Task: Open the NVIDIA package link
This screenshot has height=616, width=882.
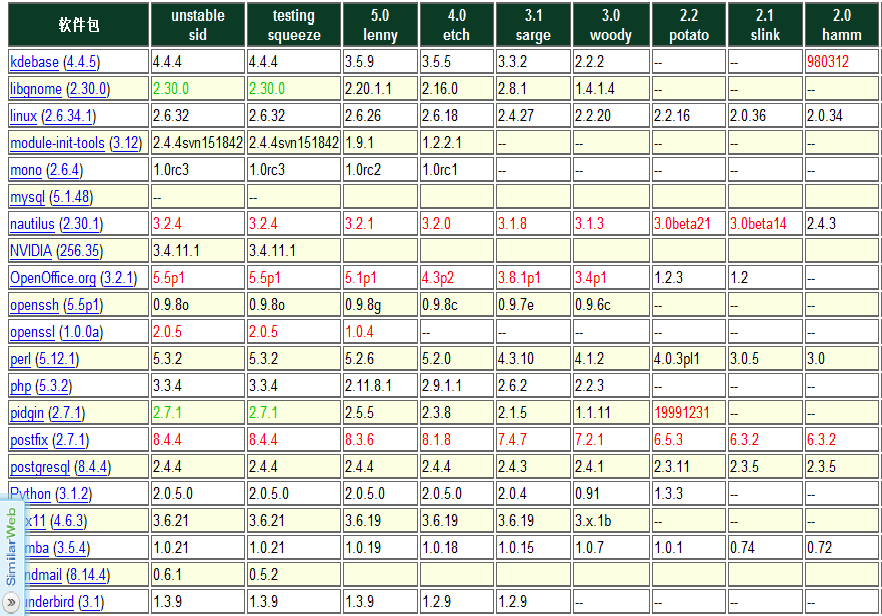Action: point(31,251)
